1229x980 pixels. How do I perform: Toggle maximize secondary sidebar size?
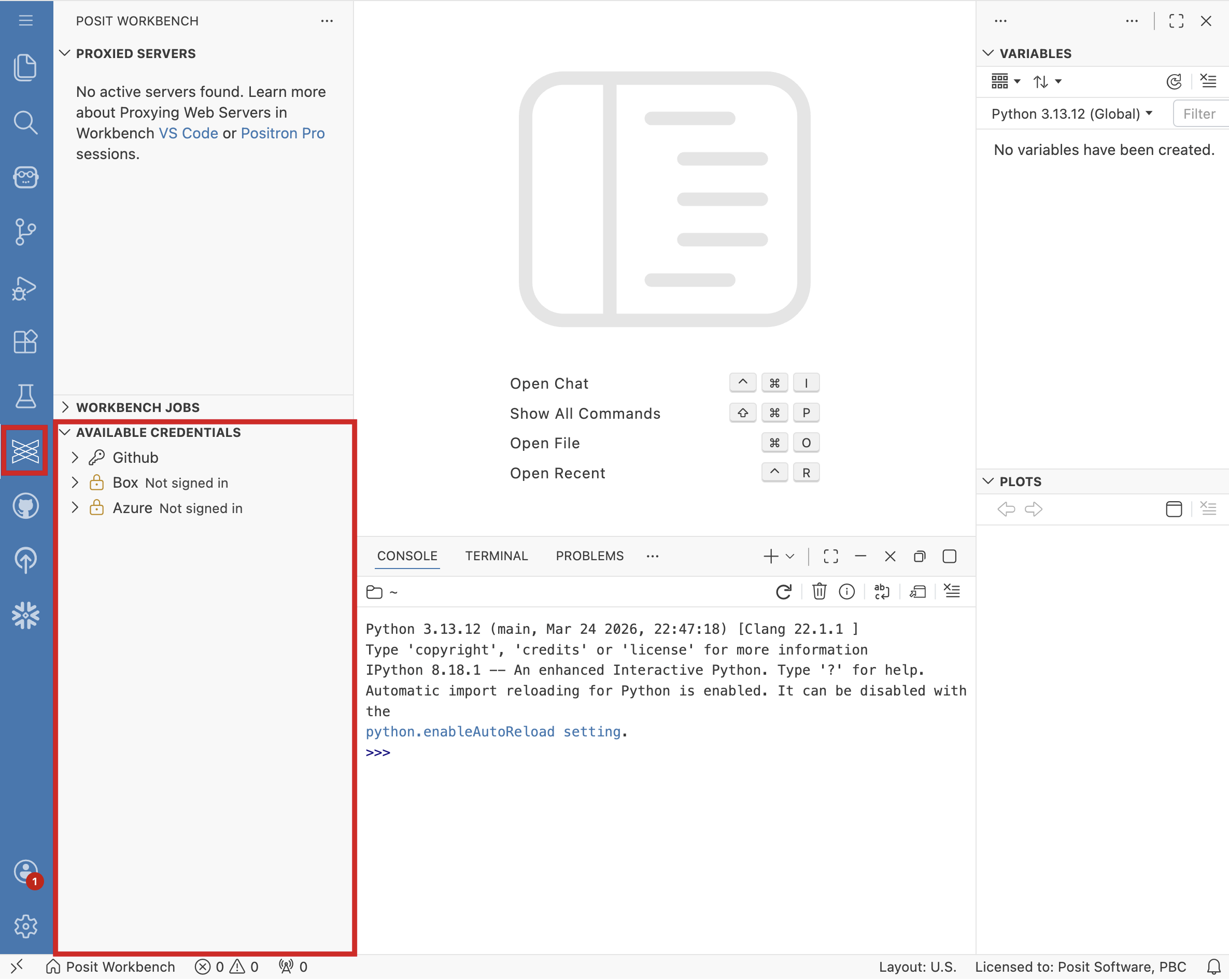(1176, 21)
